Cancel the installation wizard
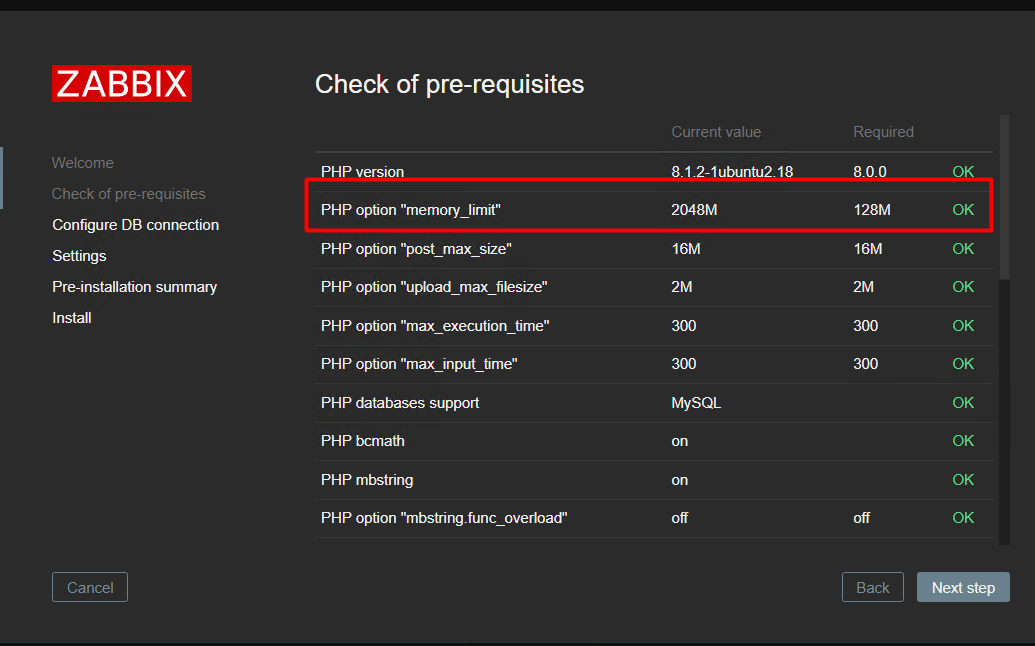The image size is (1035, 646). point(90,587)
